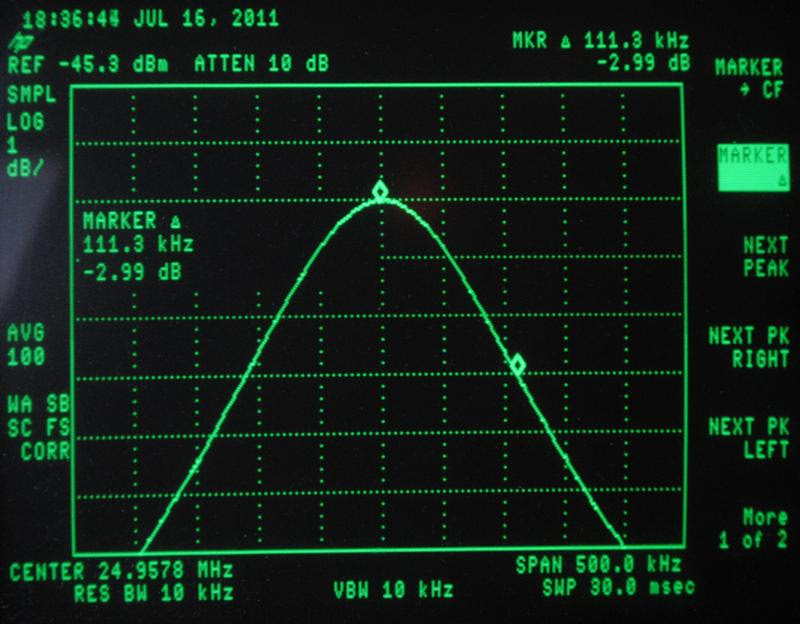The image size is (800, 624).
Task: Click the reference marker diamond at peak
Action: pyautogui.click(x=380, y=191)
